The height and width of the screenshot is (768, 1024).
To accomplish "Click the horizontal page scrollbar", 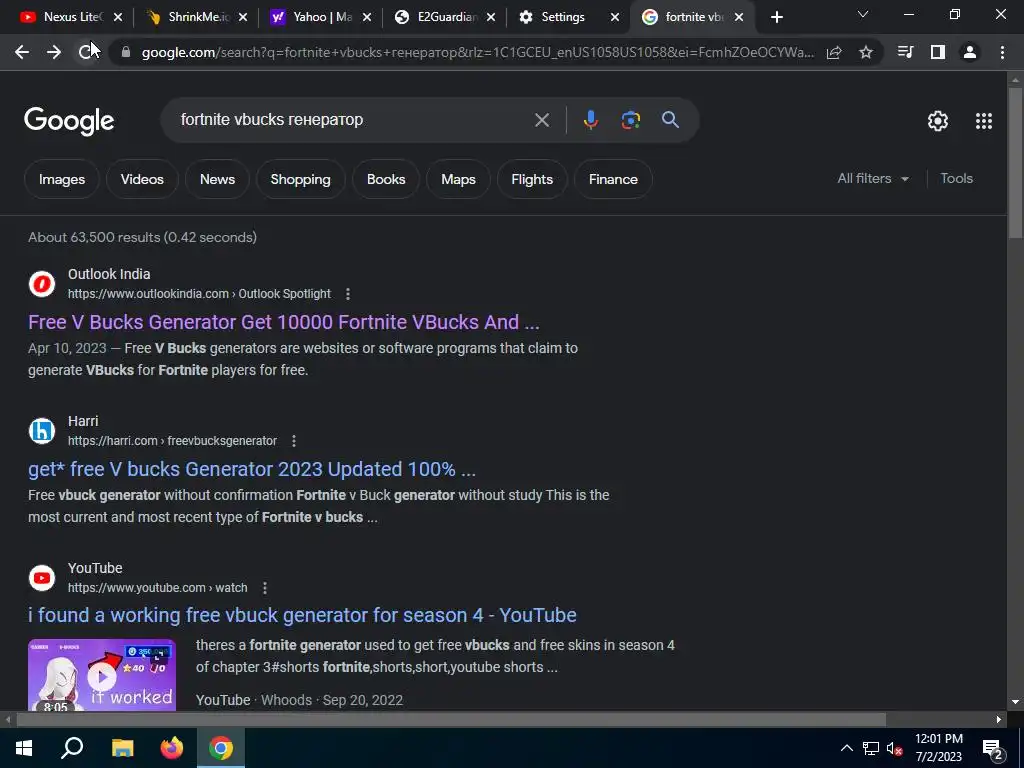I will (x=451, y=720).
